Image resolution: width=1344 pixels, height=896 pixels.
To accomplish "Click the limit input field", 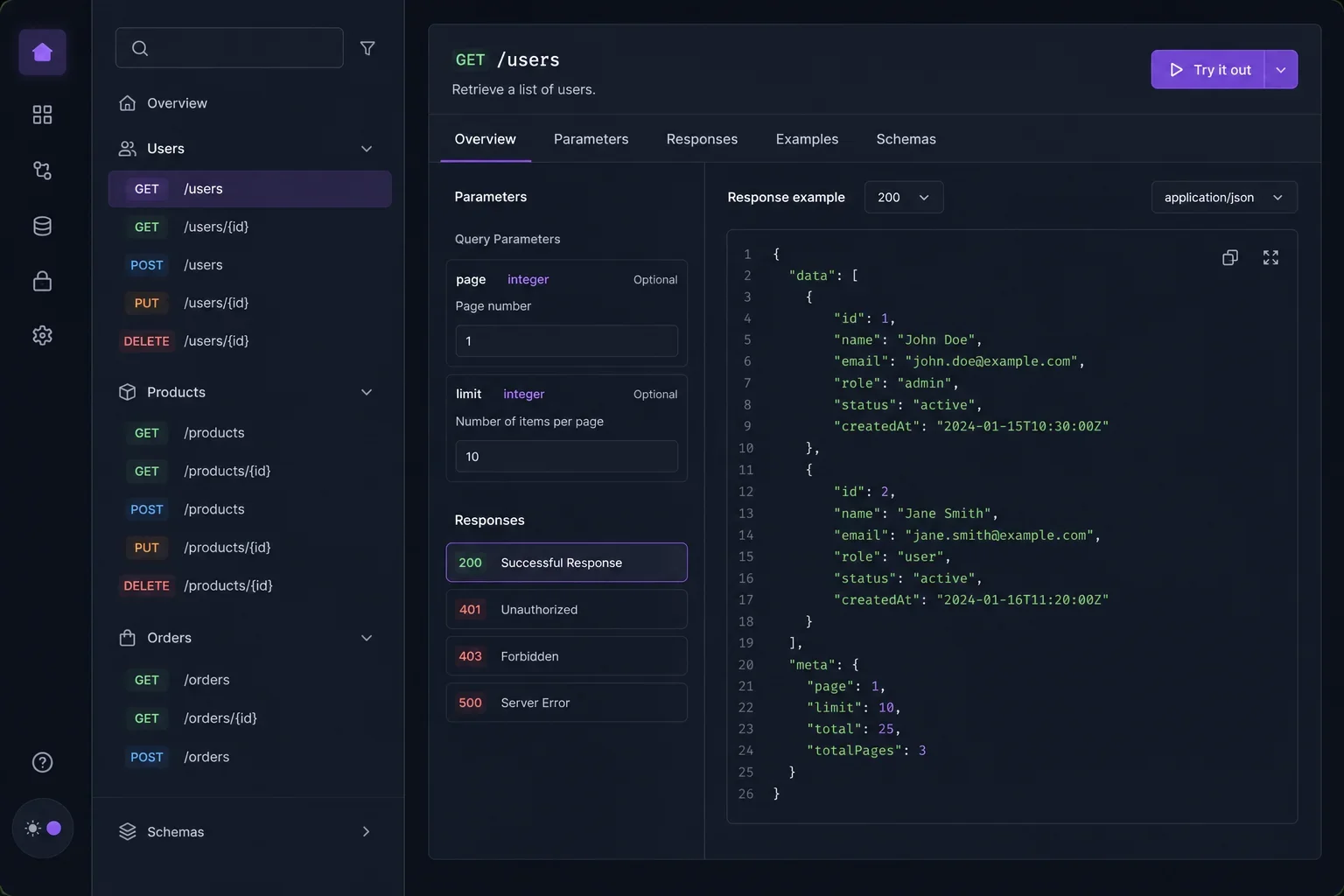I will [x=567, y=457].
